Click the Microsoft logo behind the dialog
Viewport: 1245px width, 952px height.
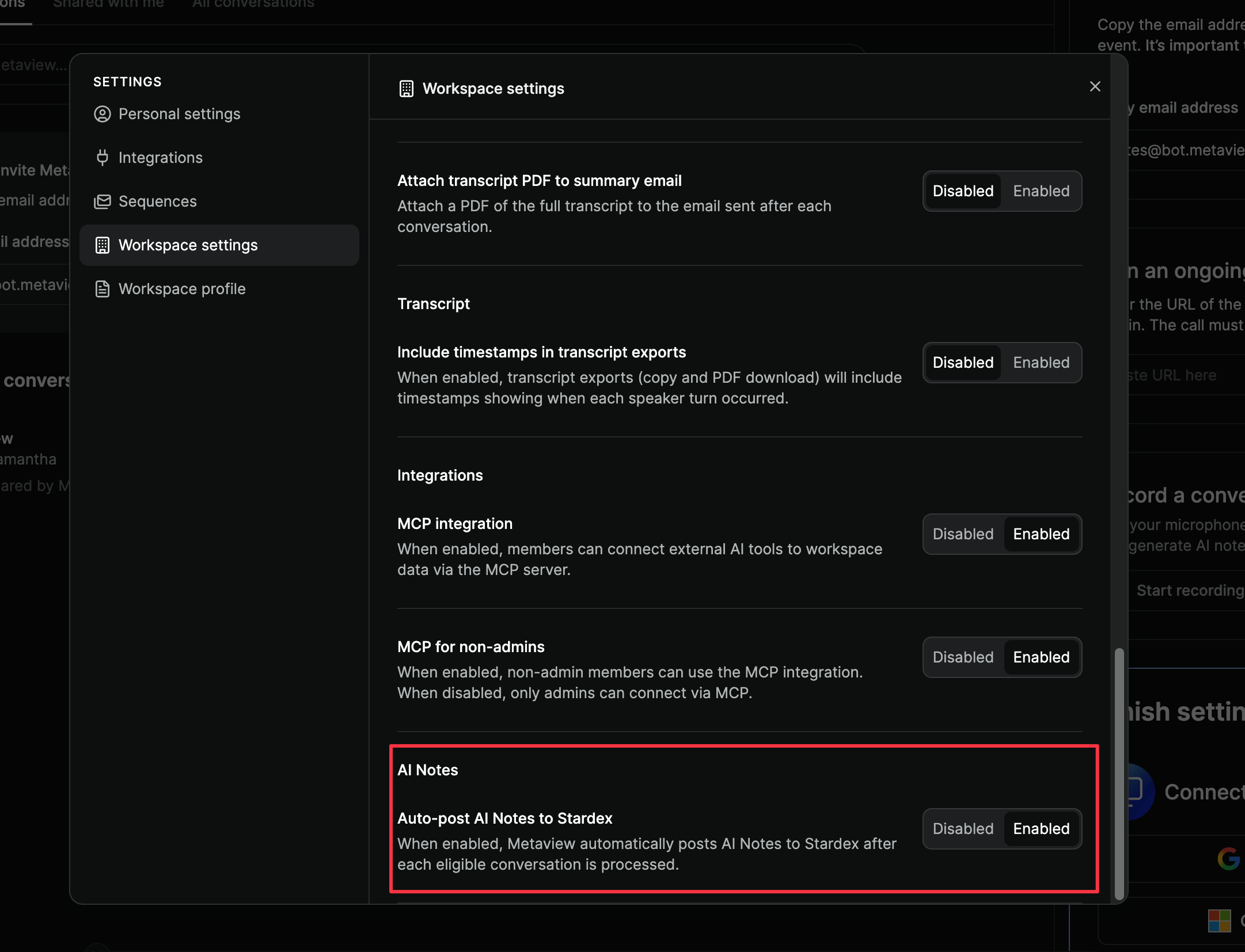pyautogui.click(x=1219, y=921)
